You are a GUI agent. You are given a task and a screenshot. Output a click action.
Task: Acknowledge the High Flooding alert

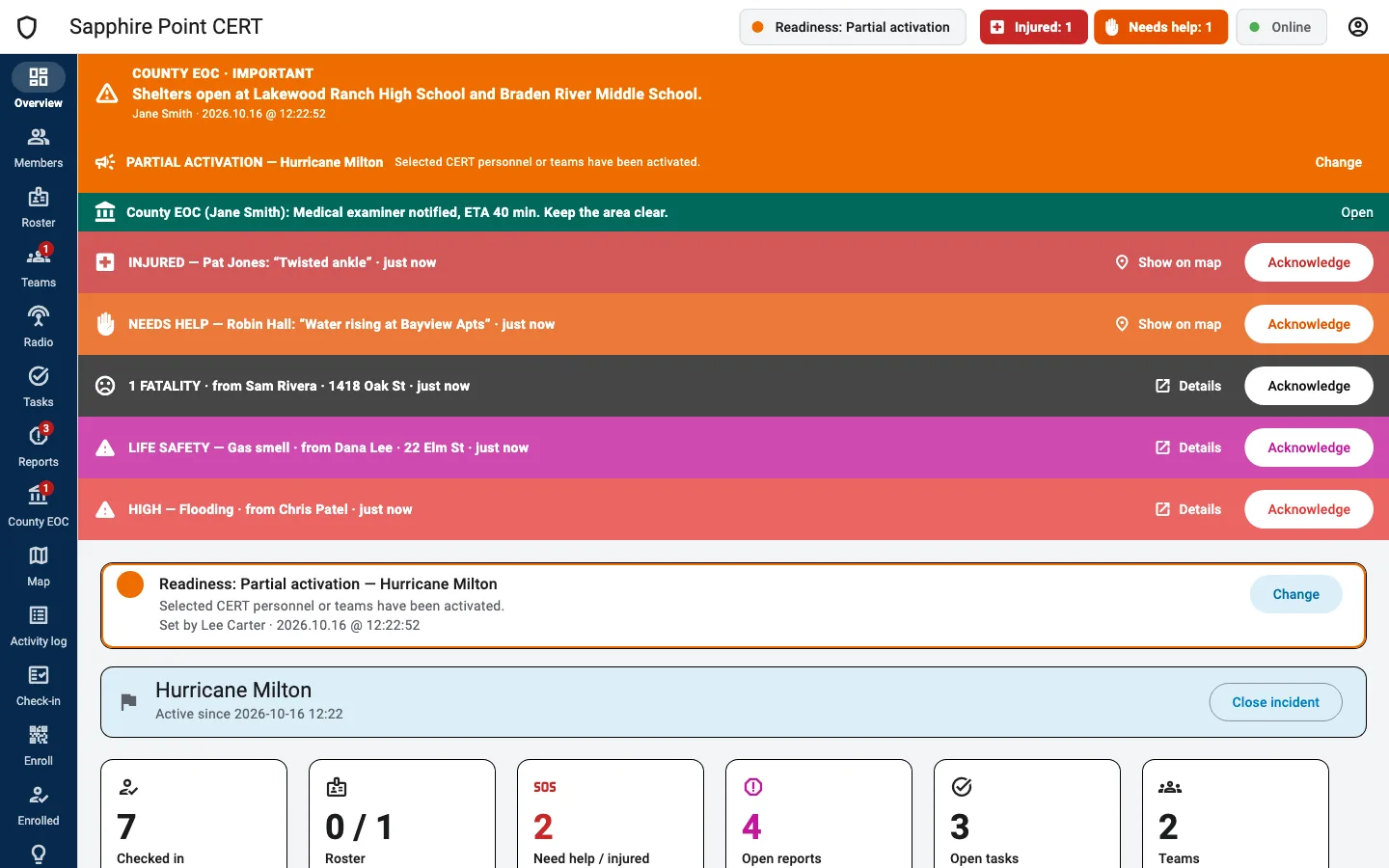click(x=1309, y=509)
